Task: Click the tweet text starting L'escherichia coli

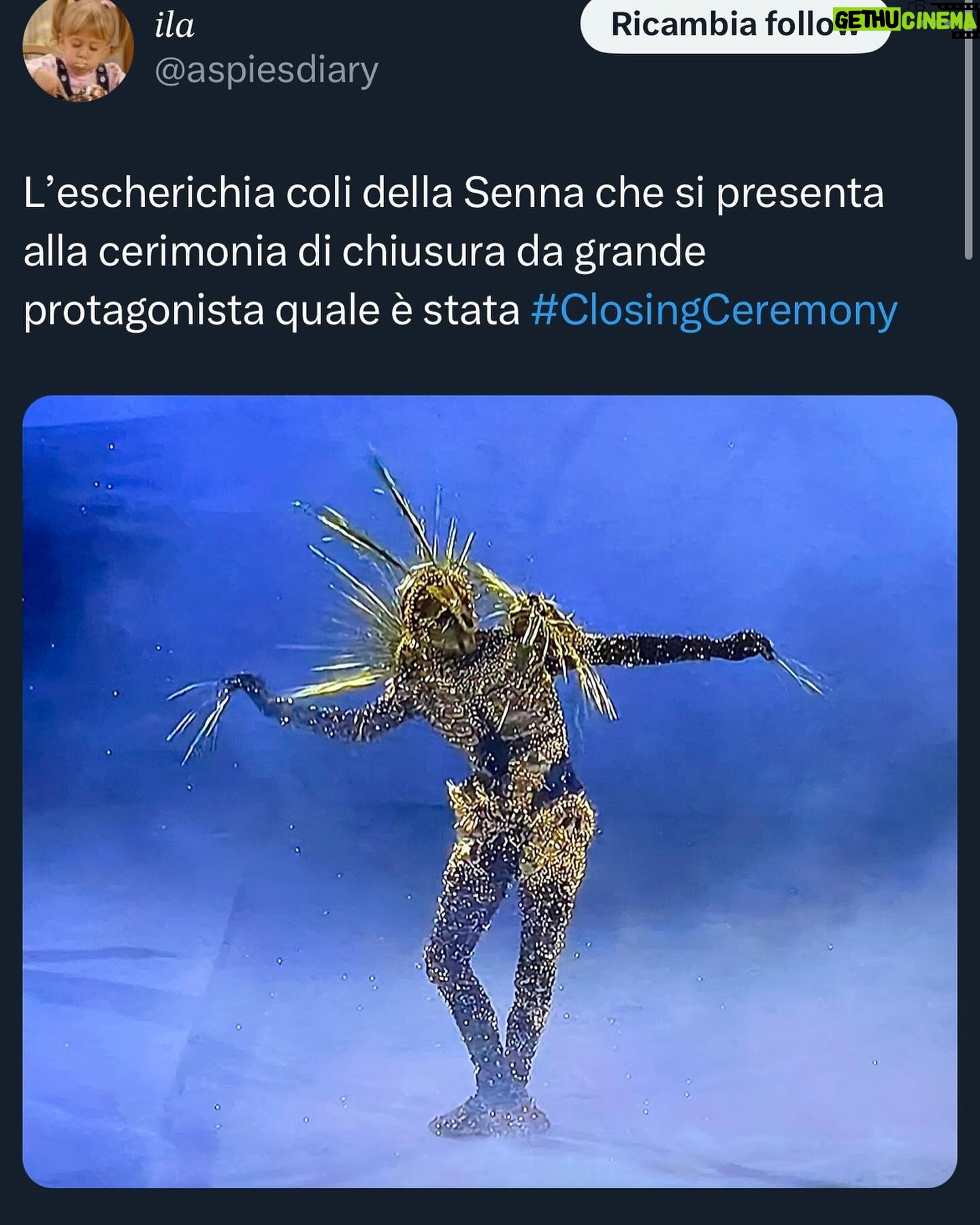Action: 460,252
